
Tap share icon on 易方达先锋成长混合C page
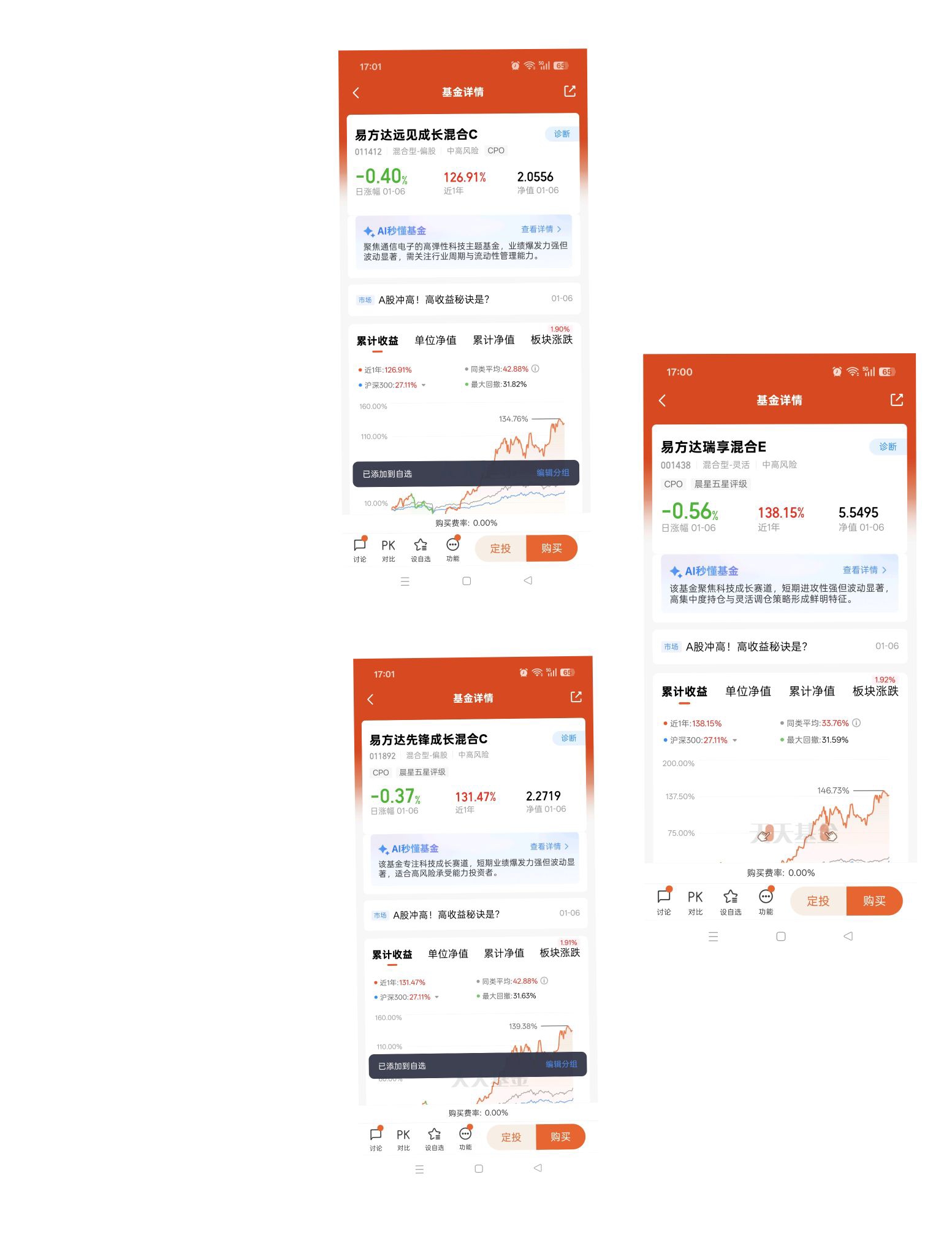576,697
